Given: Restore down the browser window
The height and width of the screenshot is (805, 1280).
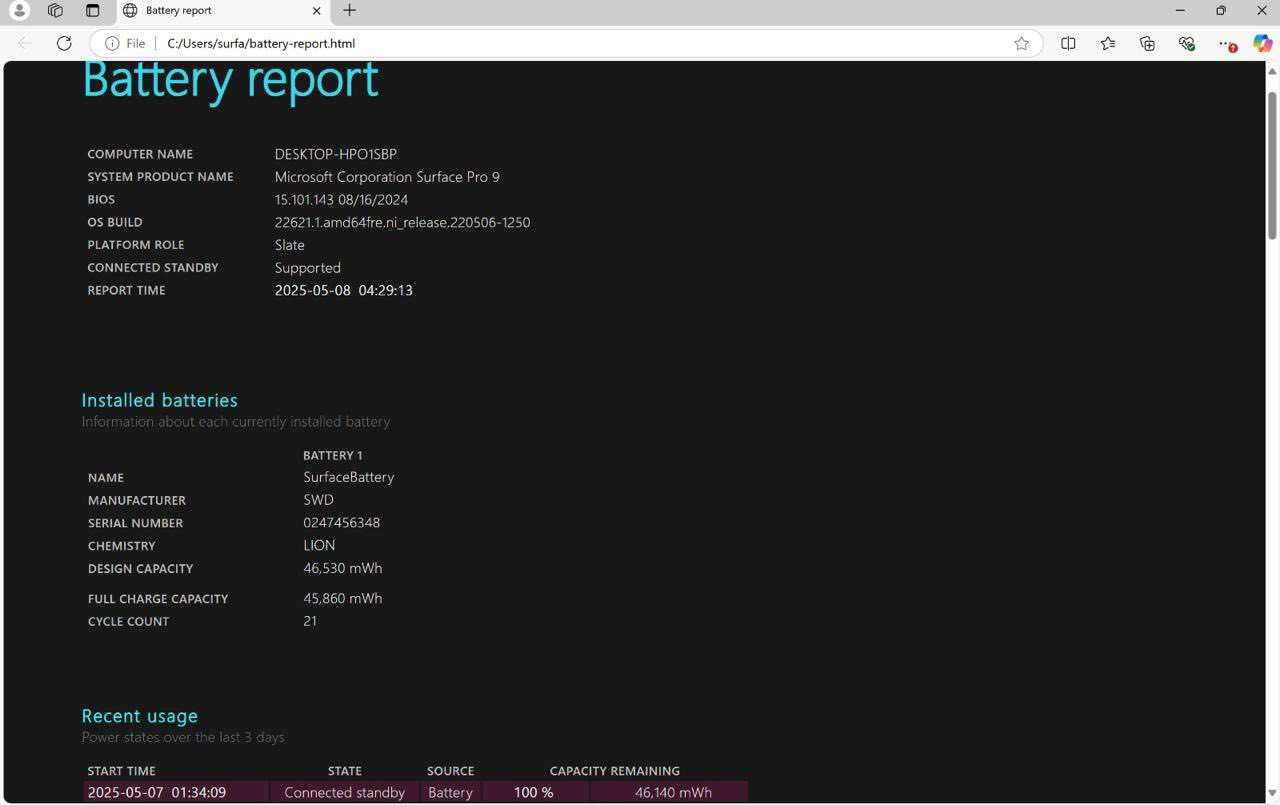Looking at the screenshot, I should [x=1221, y=11].
